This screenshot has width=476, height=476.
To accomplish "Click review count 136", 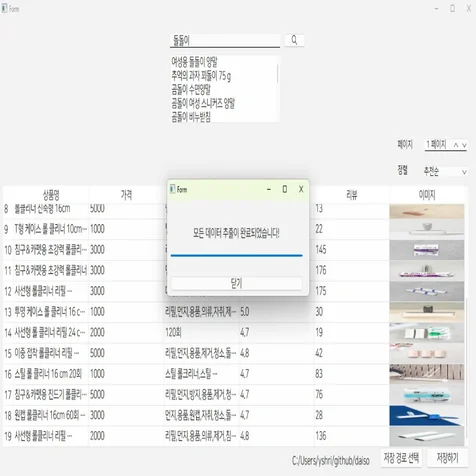I will tap(351, 436).
